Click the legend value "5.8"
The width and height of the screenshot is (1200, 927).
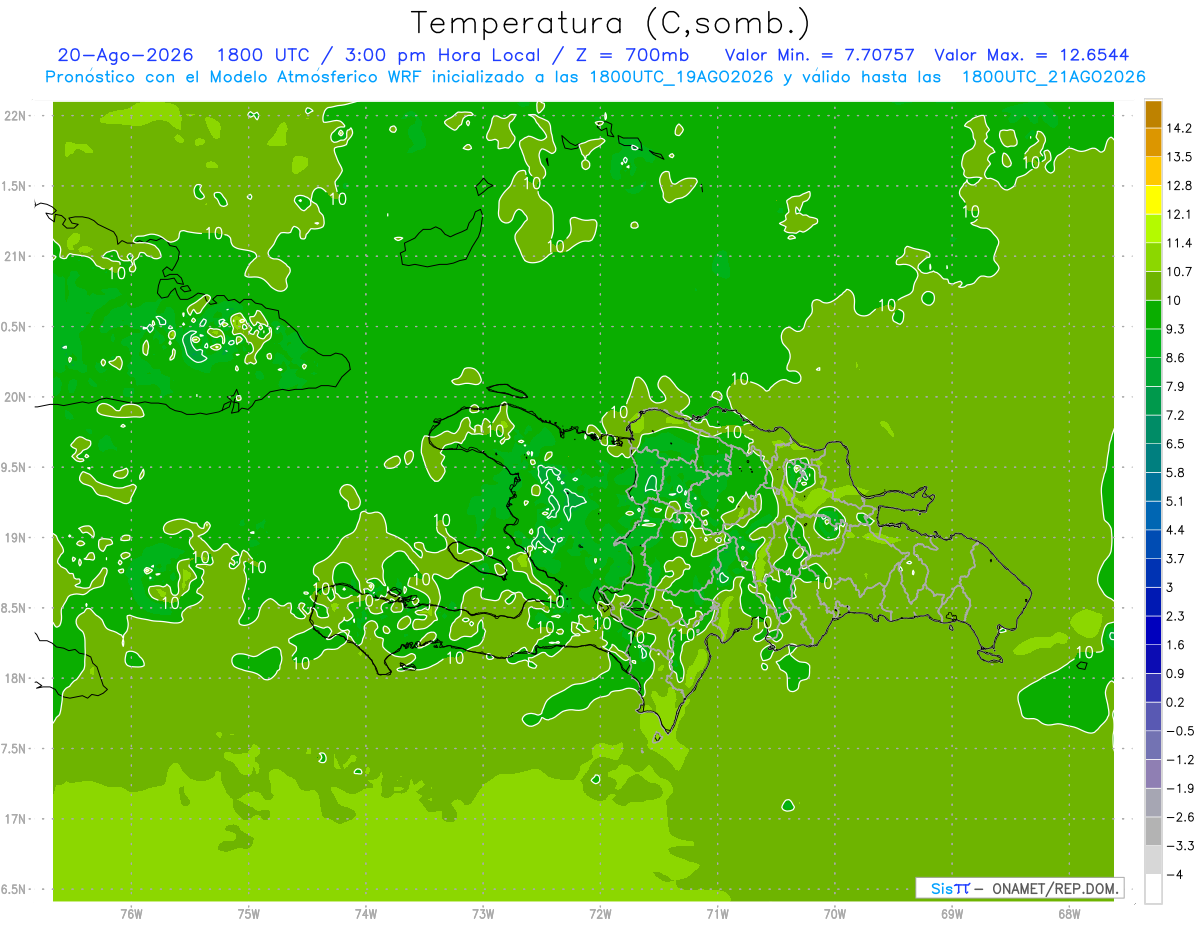tap(1177, 473)
